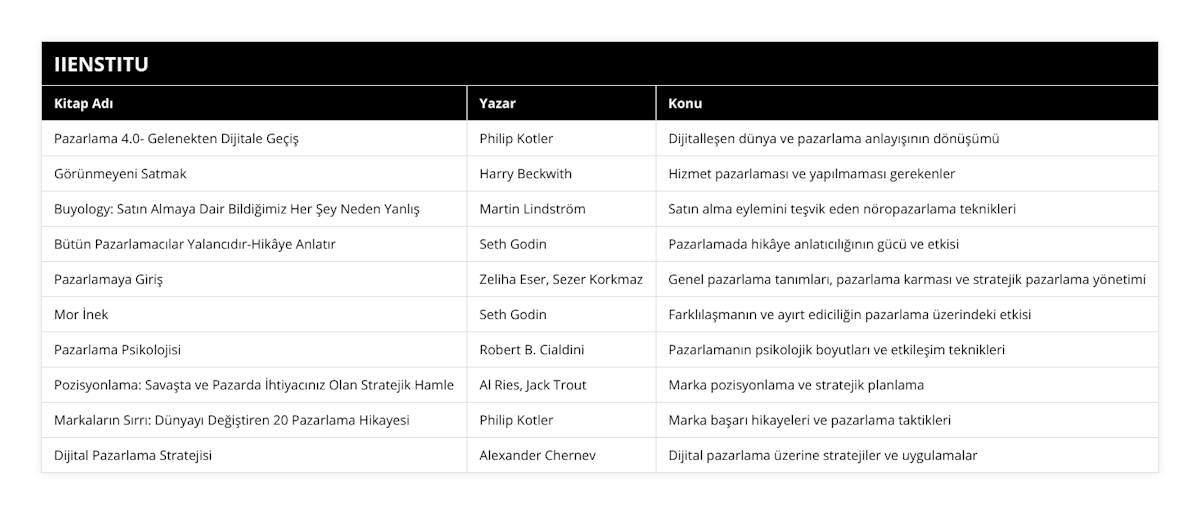
Task: Select the Kitap Adı column header
Action: tap(82, 103)
